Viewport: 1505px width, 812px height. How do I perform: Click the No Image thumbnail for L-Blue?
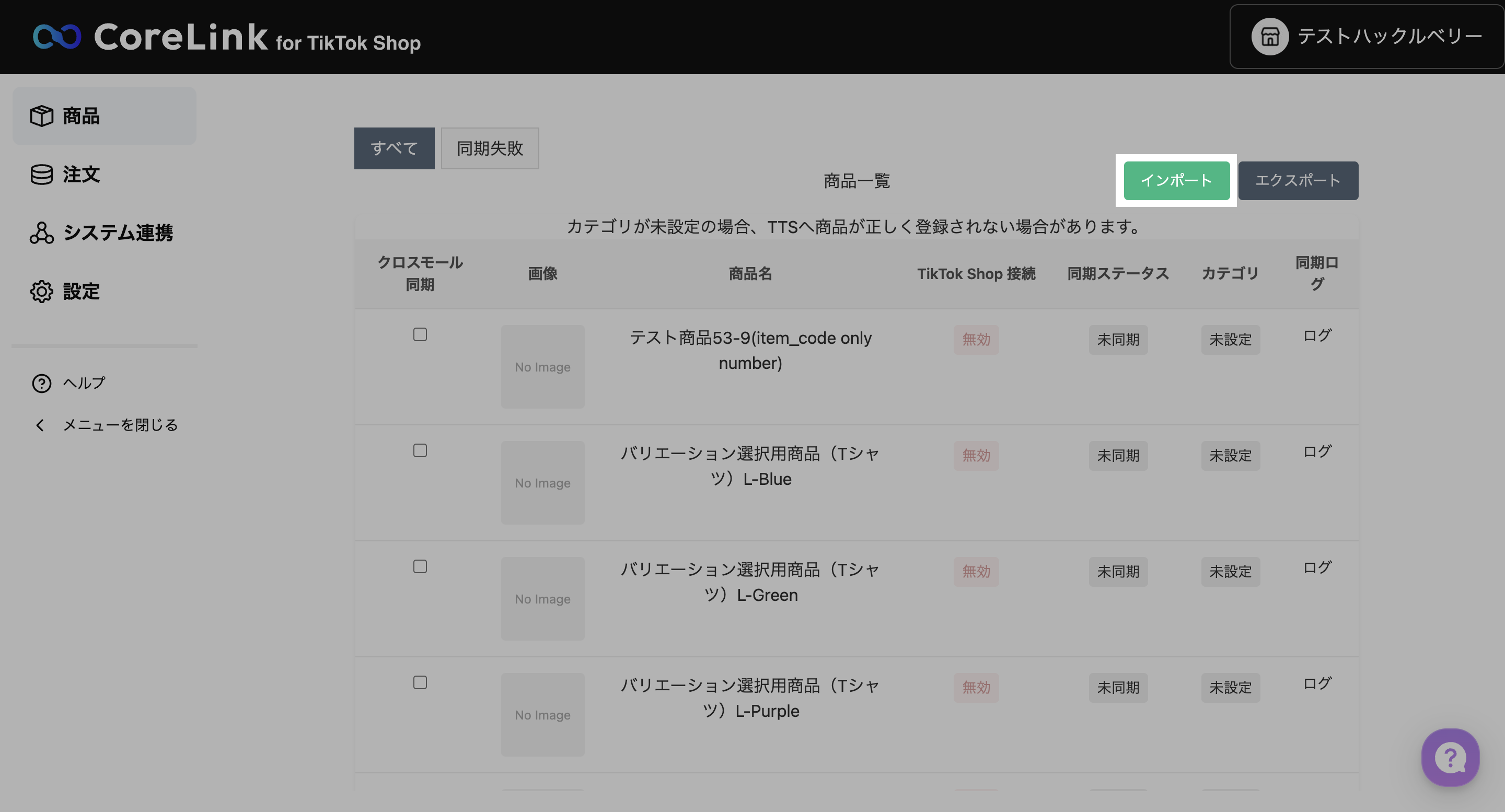[542, 482]
